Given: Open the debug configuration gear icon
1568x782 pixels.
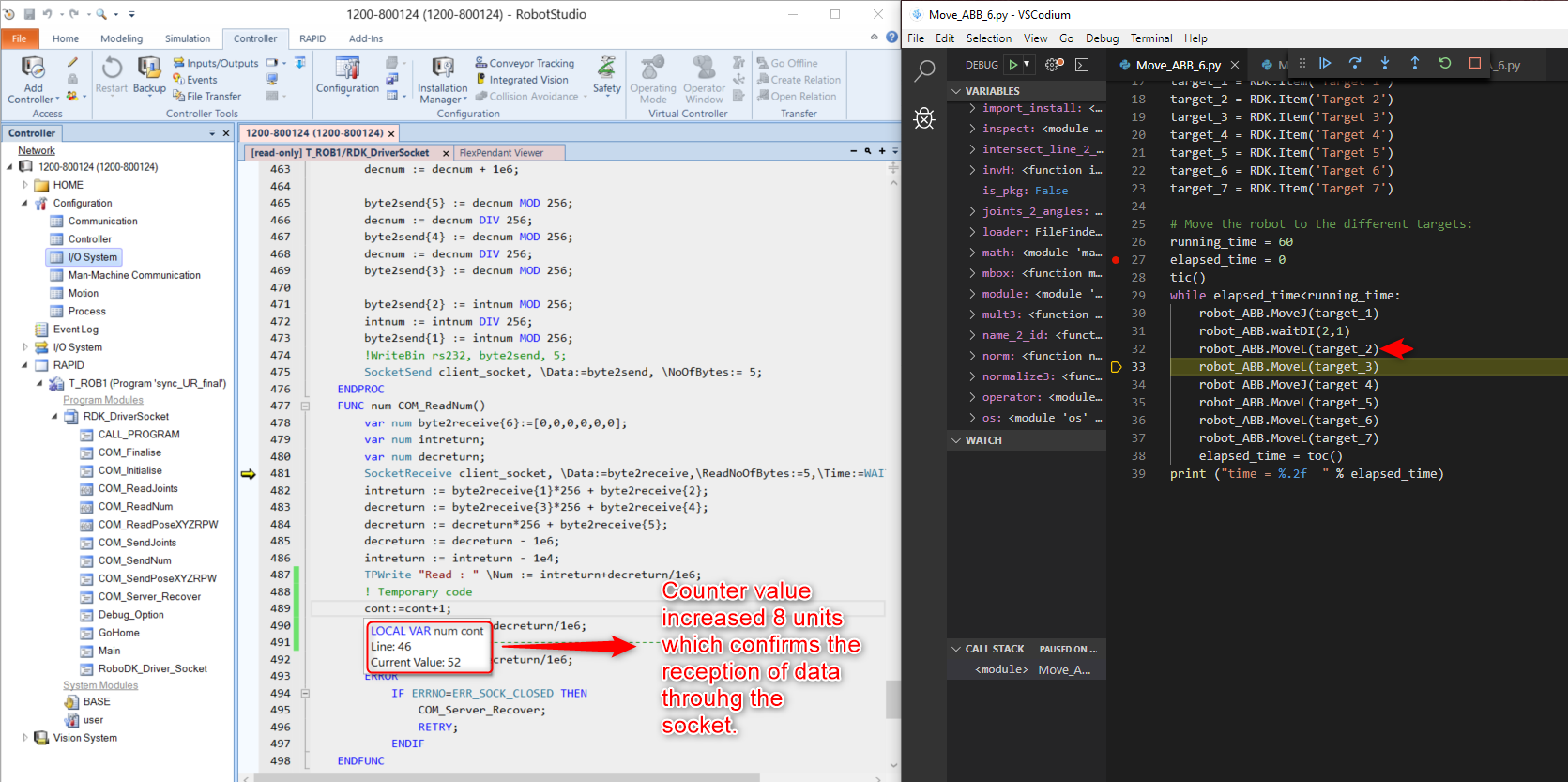Looking at the screenshot, I should click(1054, 65).
